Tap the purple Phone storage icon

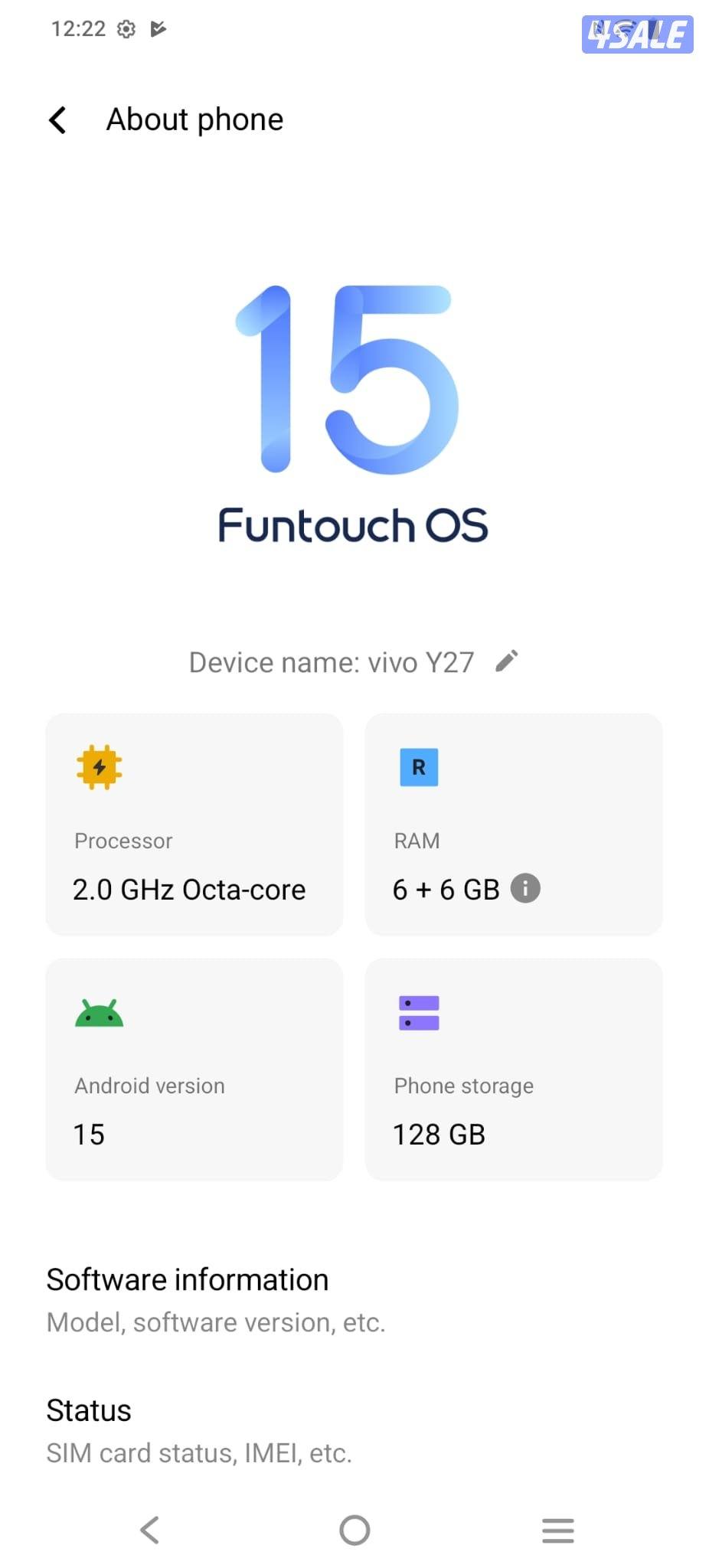418,1011
